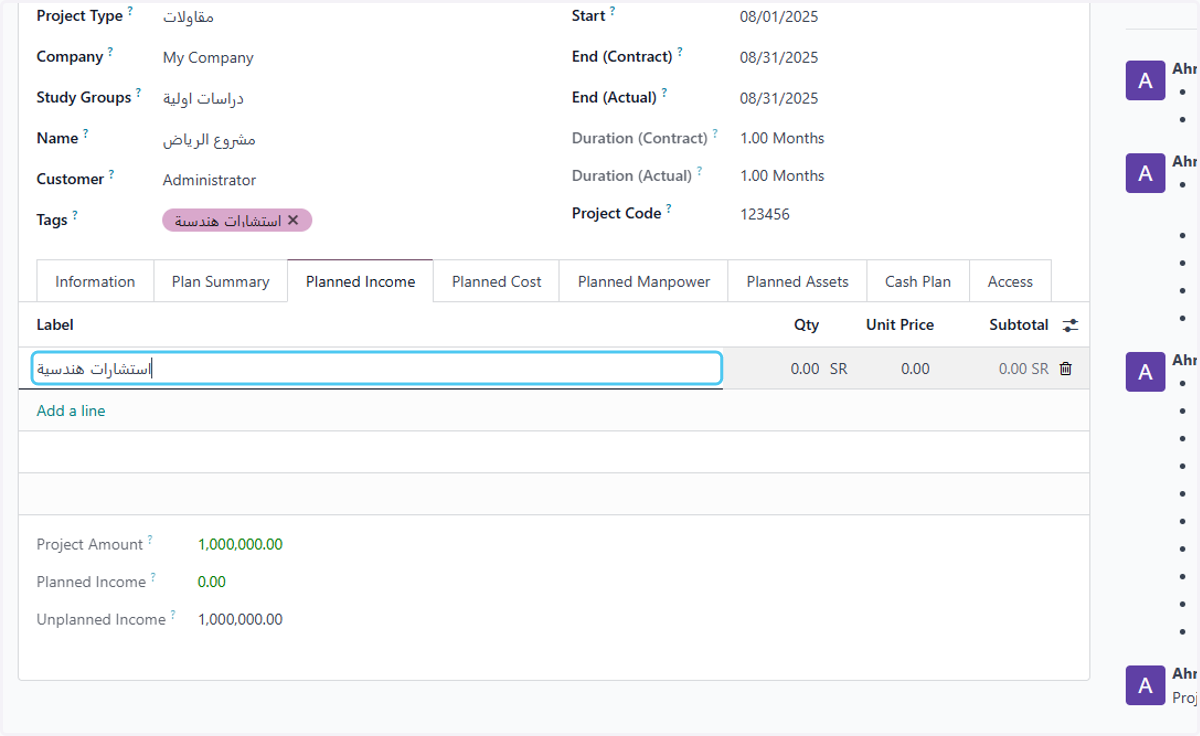This screenshot has height=736, width=1200.
Task: Go to the Planned Manpower tab
Action: 644,282
